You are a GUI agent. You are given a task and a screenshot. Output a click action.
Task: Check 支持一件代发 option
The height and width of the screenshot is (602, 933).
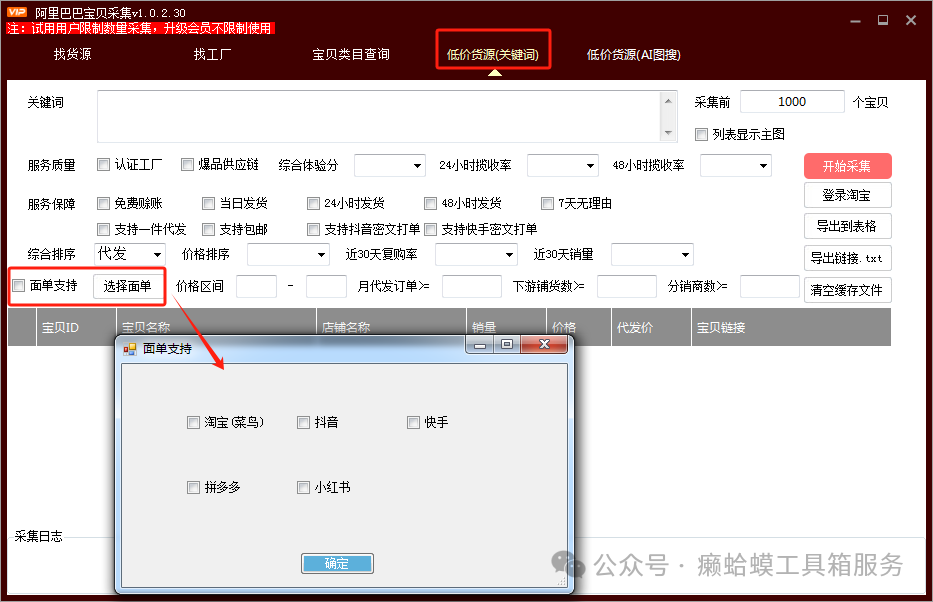[x=104, y=229]
